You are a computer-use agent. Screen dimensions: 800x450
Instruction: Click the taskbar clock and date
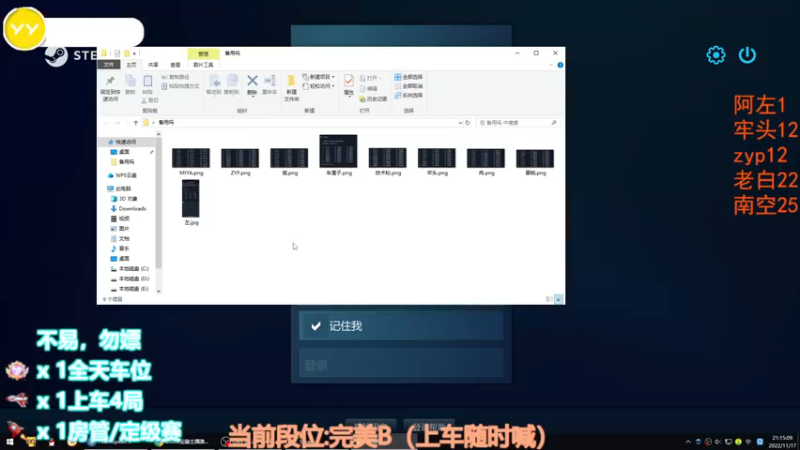pos(782,442)
